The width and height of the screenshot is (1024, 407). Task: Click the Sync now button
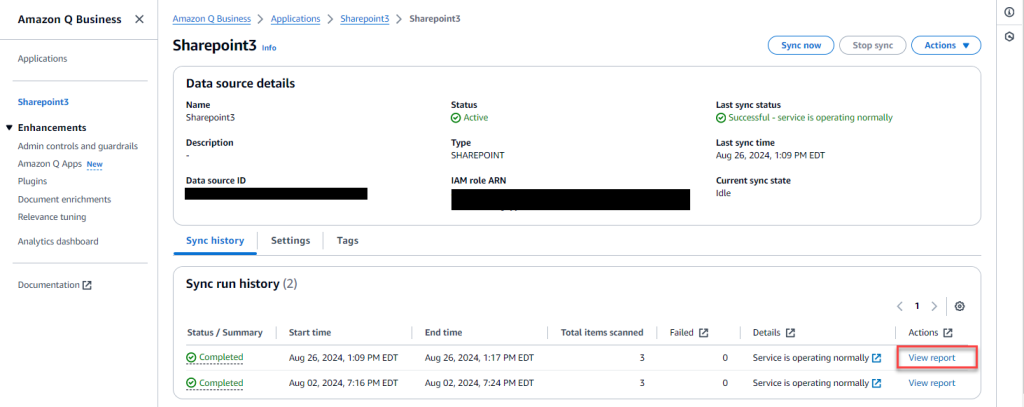(801, 45)
